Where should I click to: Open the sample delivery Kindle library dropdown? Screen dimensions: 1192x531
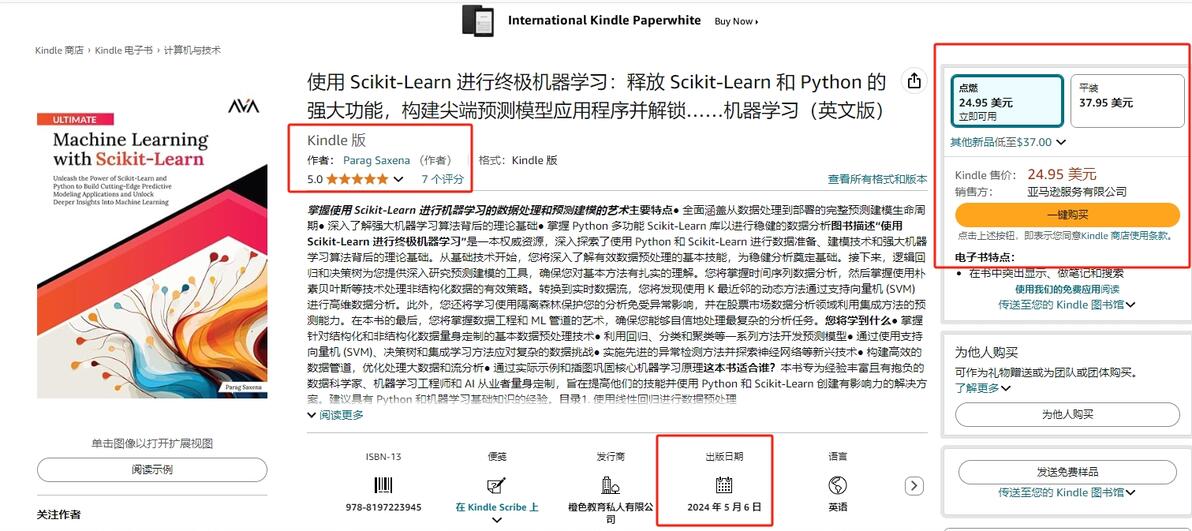click(x=1067, y=492)
